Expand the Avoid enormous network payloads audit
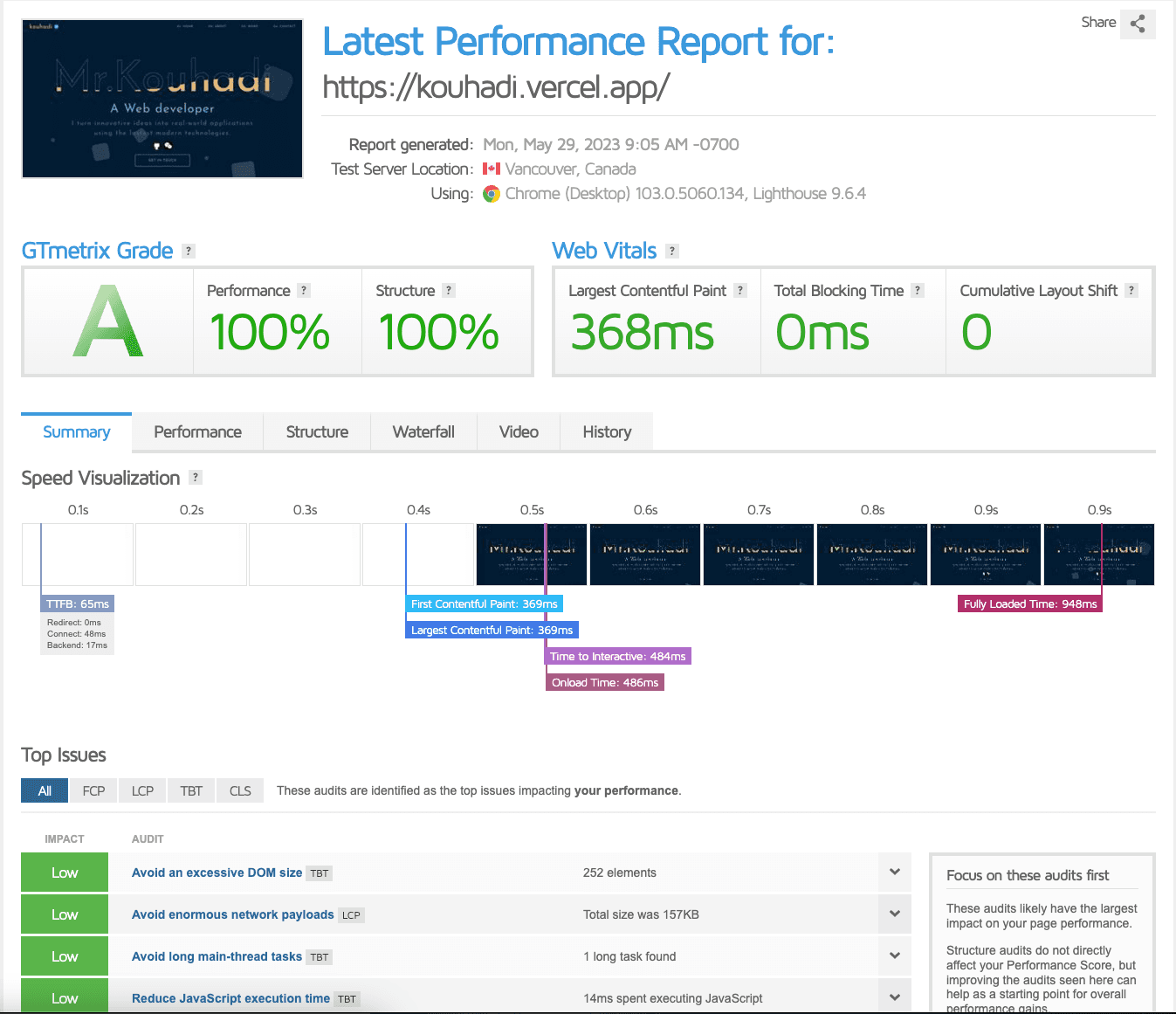Viewport: 1176px width, 1014px height. pyautogui.click(x=894, y=914)
